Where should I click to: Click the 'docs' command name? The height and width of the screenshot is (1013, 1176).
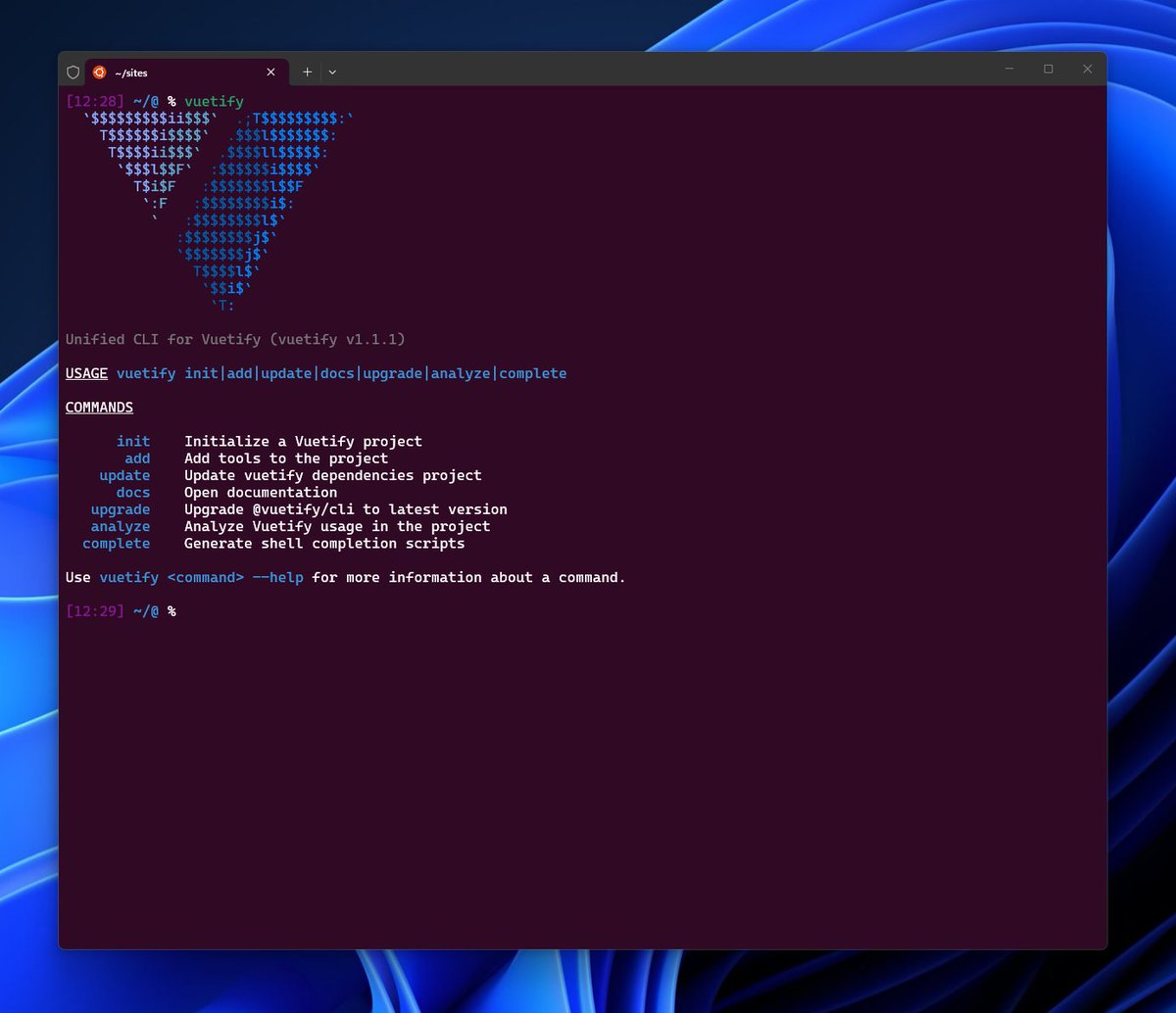(x=133, y=492)
